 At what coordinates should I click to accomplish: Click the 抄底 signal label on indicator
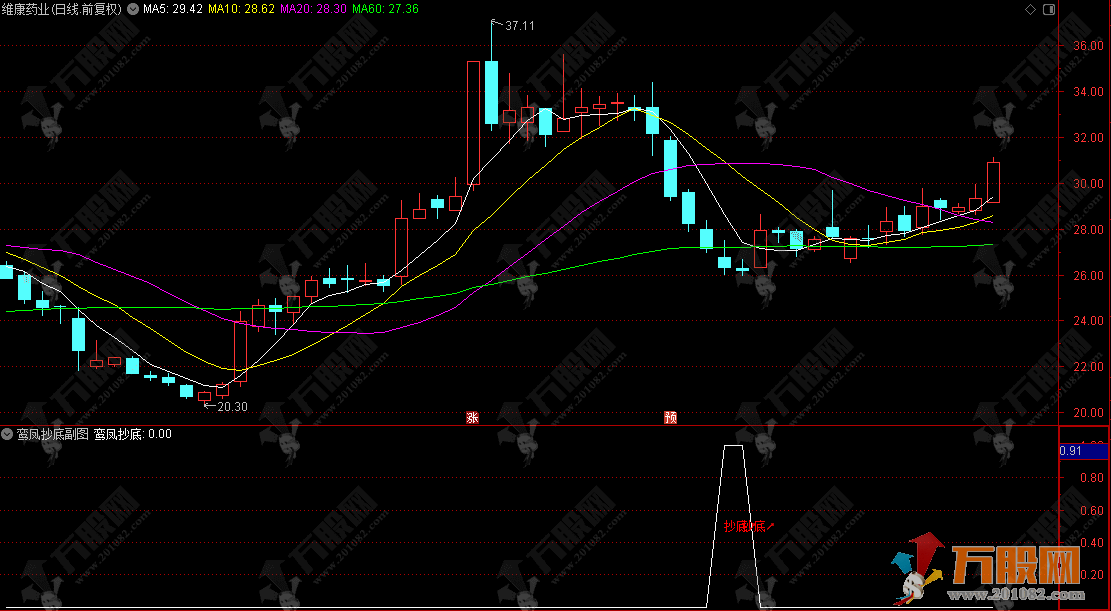point(743,526)
